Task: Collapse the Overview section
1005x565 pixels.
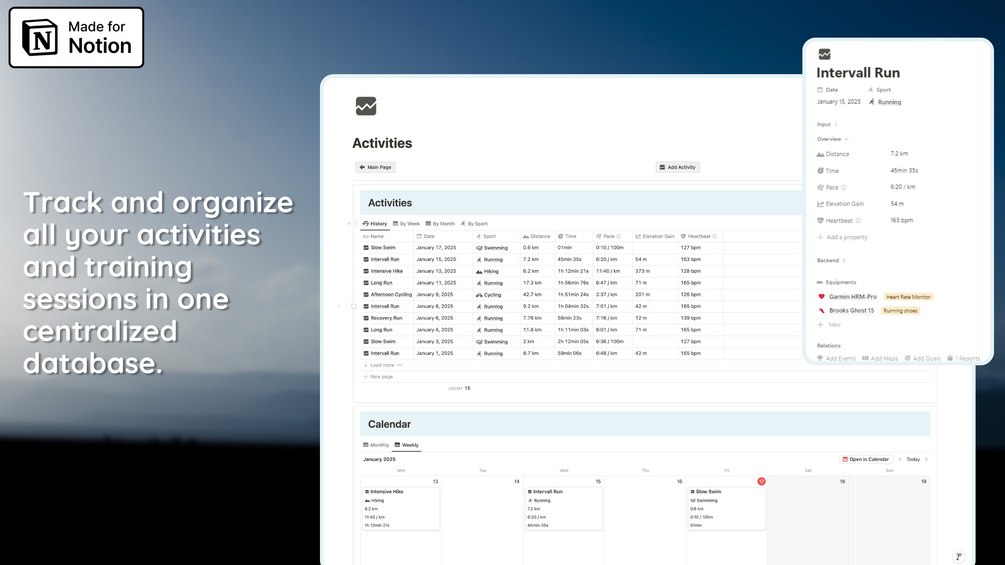Action: [833, 139]
